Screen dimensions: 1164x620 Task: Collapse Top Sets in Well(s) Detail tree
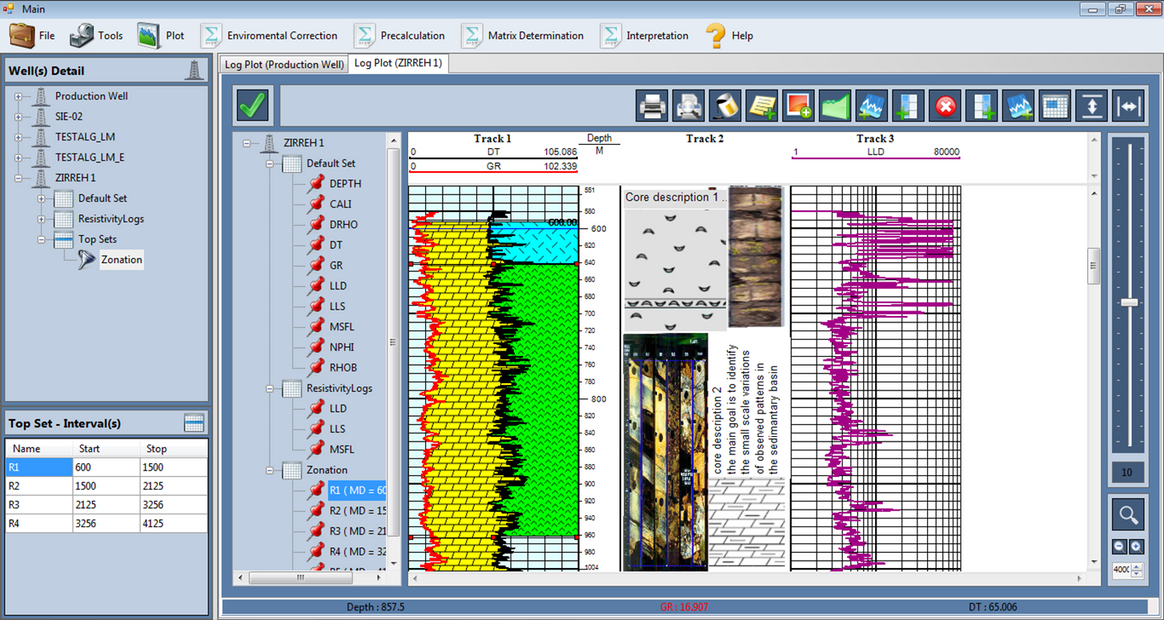coord(42,240)
